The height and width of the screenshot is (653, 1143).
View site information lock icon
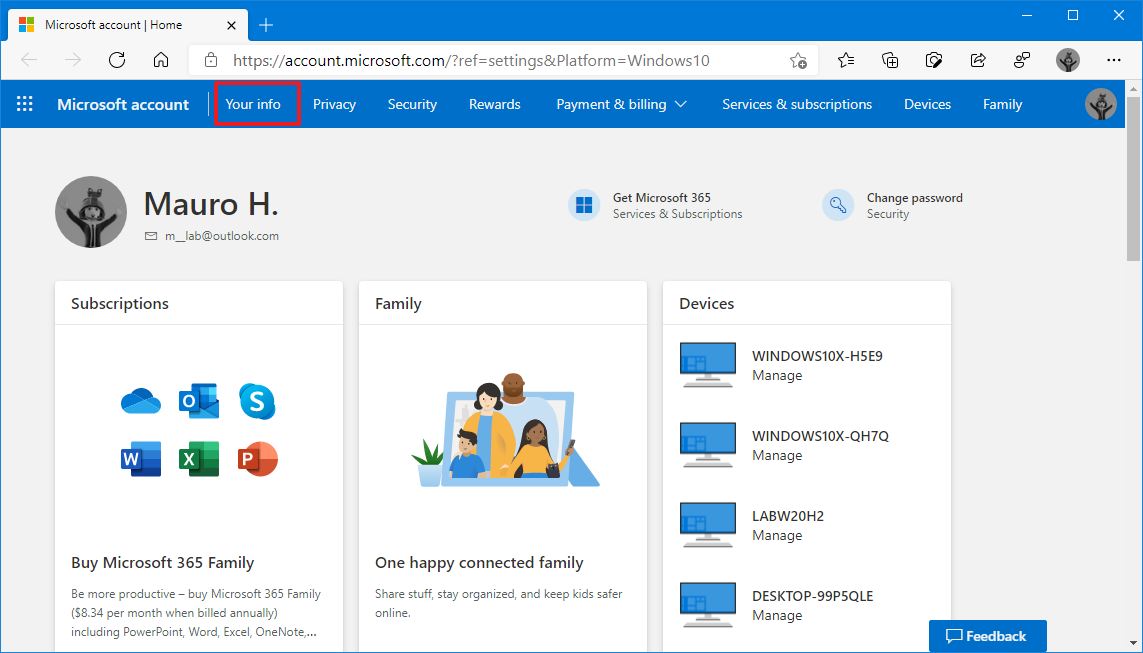pyautogui.click(x=211, y=60)
